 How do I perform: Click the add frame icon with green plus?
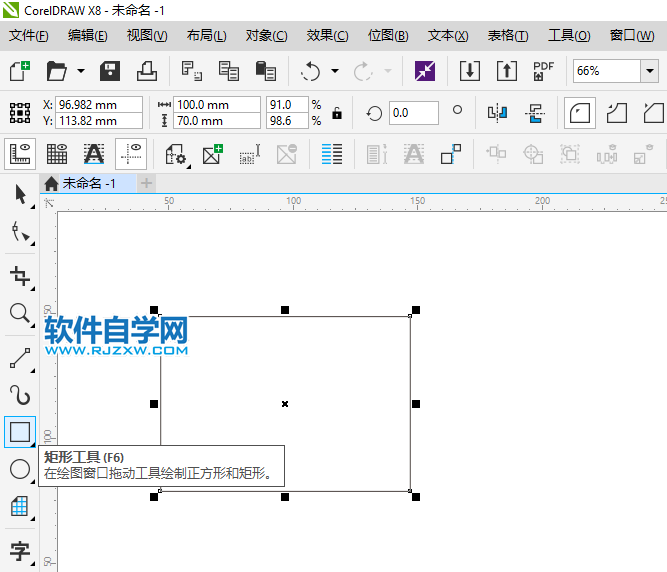coord(213,154)
